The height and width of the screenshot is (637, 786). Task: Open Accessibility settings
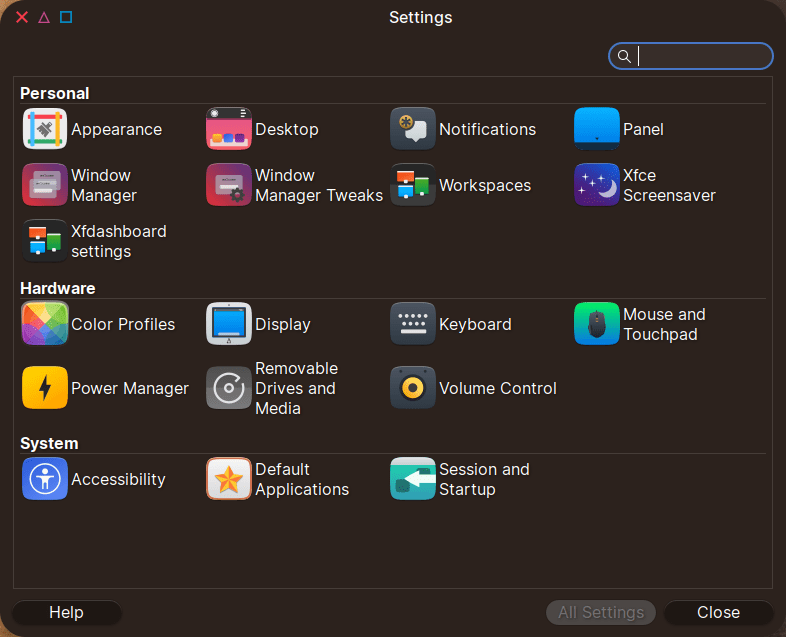click(45, 479)
